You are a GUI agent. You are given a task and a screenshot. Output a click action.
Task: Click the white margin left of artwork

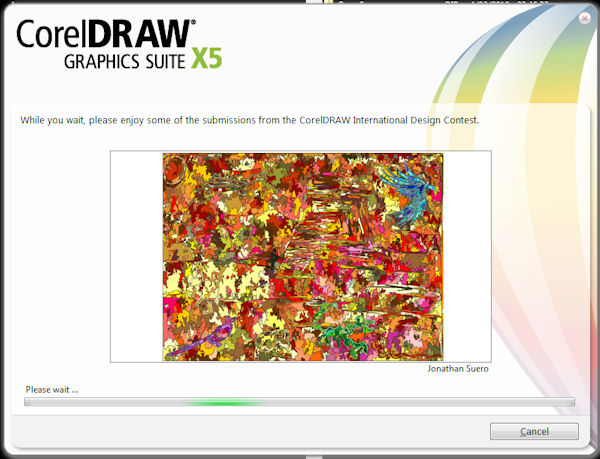(136, 256)
